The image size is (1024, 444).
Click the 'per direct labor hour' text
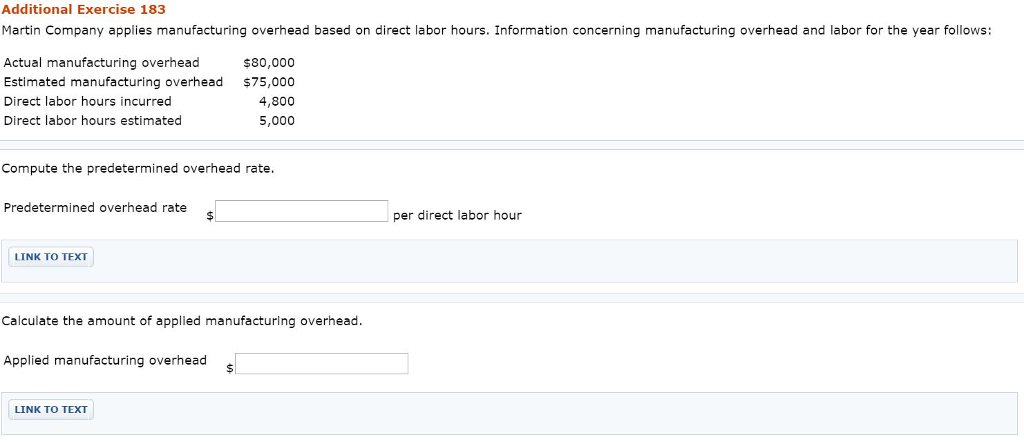(457, 215)
